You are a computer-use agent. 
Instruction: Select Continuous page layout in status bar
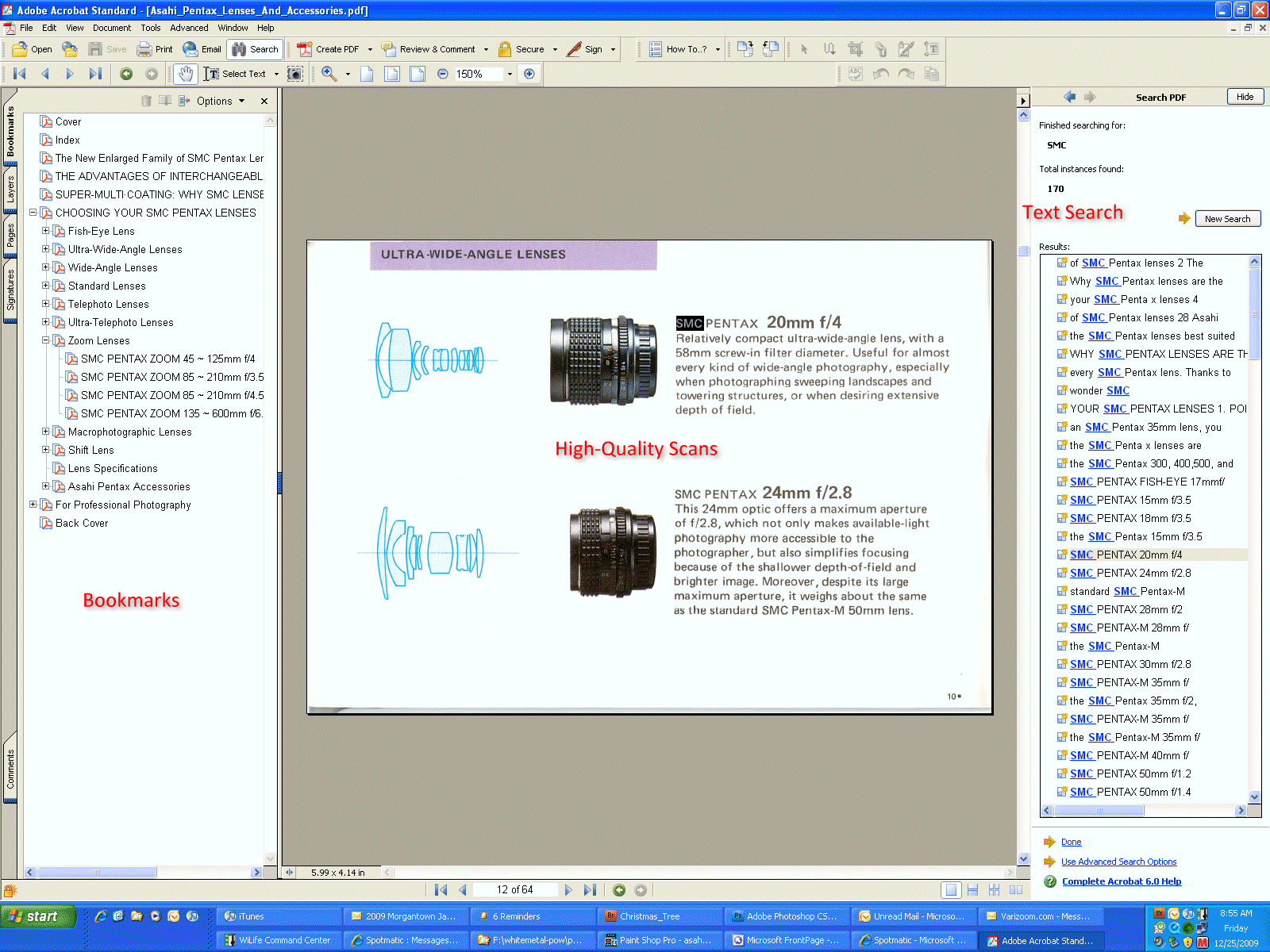point(972,890)
